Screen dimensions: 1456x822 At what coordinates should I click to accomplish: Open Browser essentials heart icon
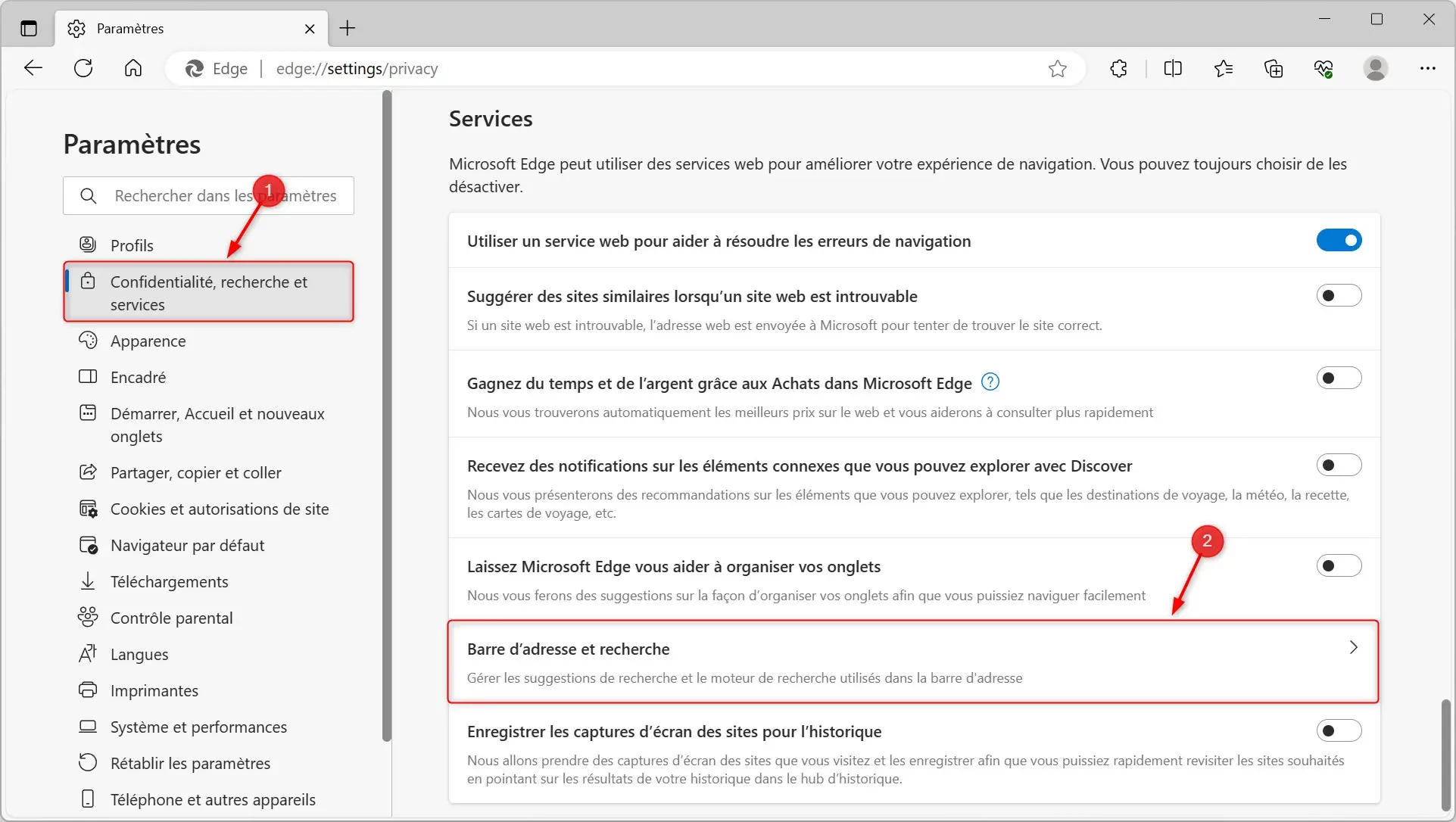tap(1323, 69)
